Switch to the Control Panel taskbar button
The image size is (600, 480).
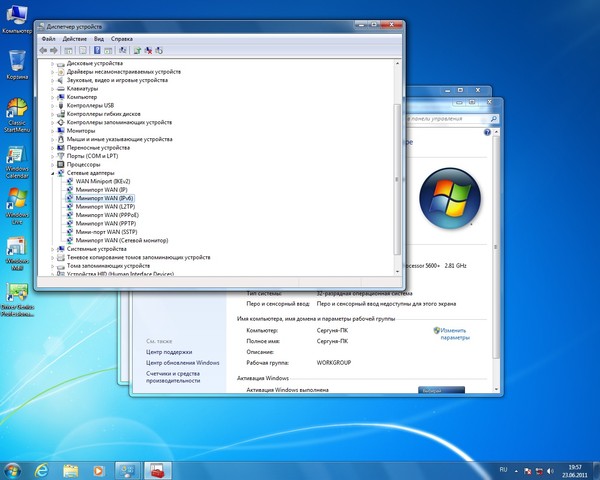coord(128,471)
